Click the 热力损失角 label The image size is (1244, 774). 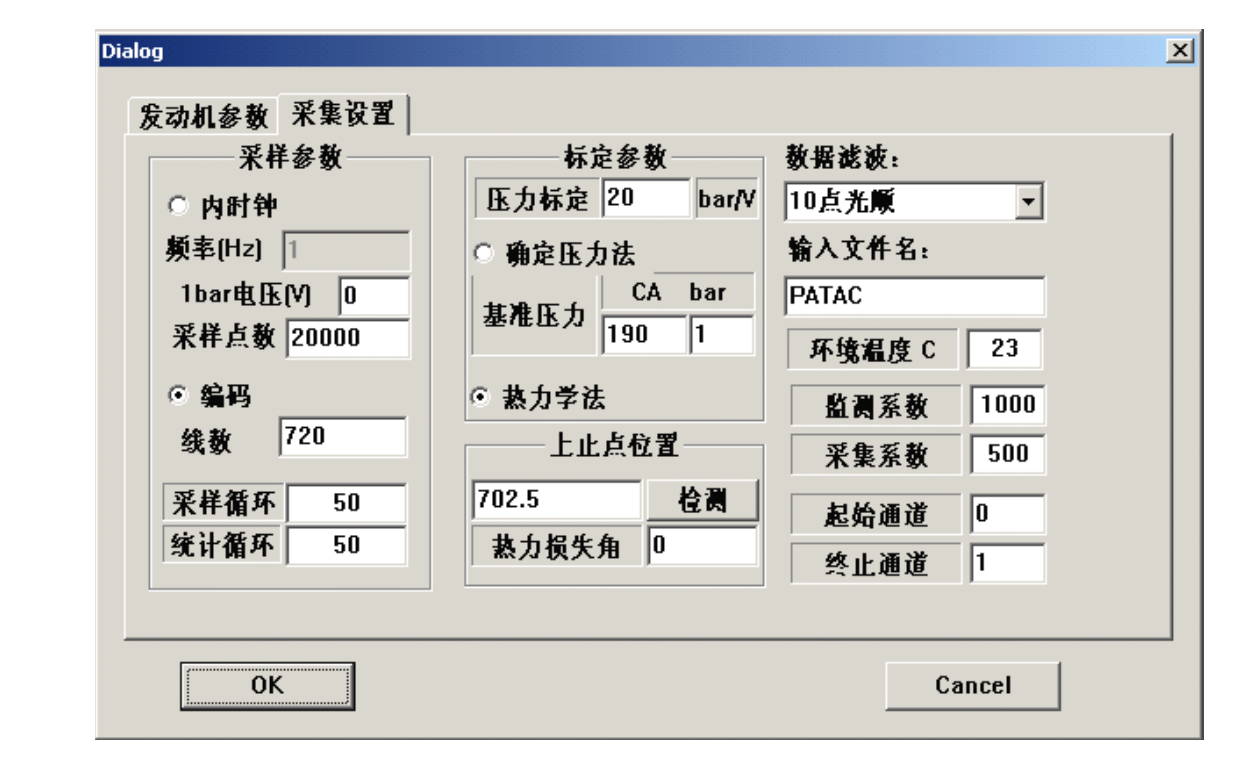pos(557,546)
